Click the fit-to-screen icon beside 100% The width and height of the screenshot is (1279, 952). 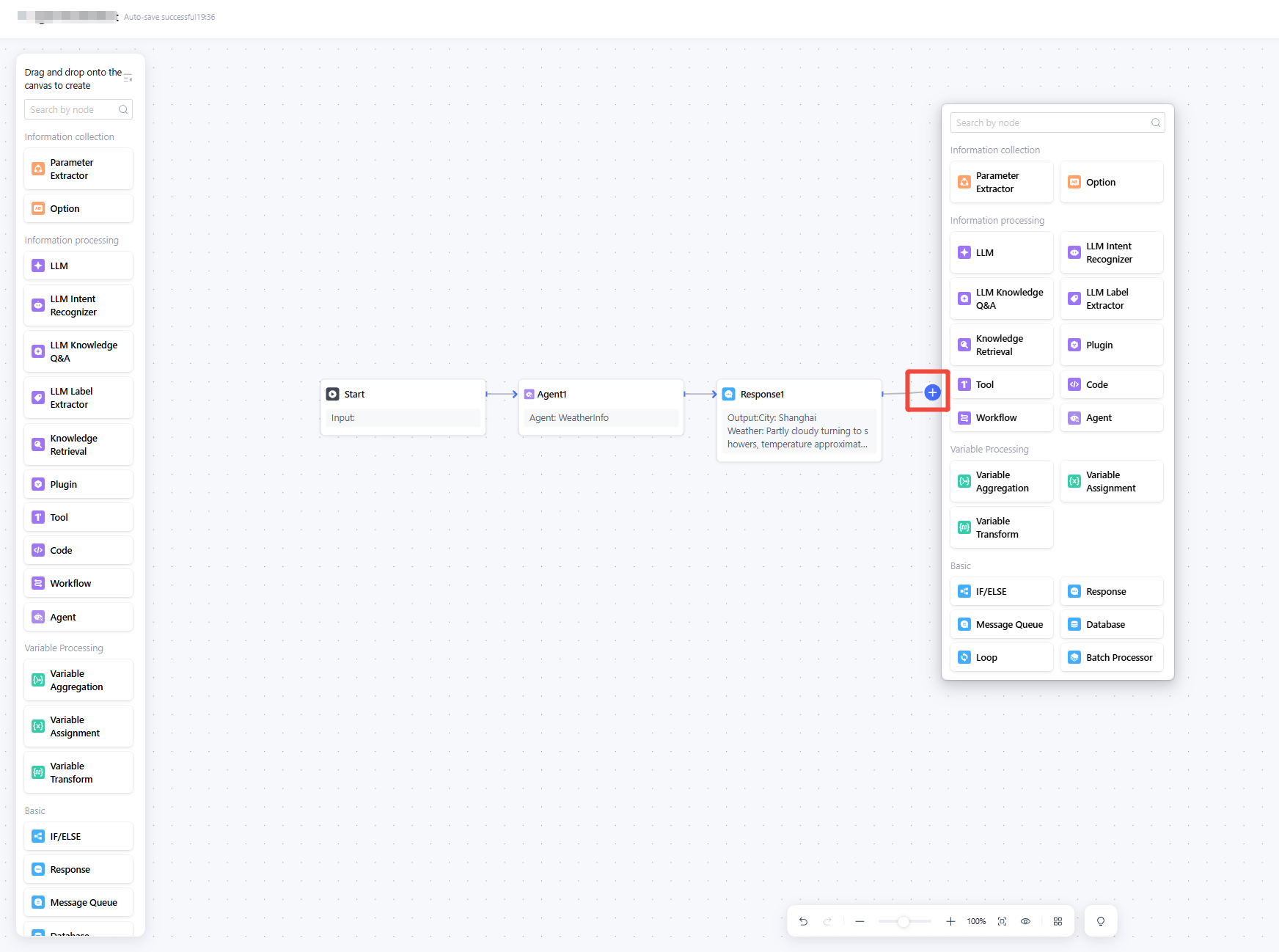pyautogui.click(x=1002, y=921)
